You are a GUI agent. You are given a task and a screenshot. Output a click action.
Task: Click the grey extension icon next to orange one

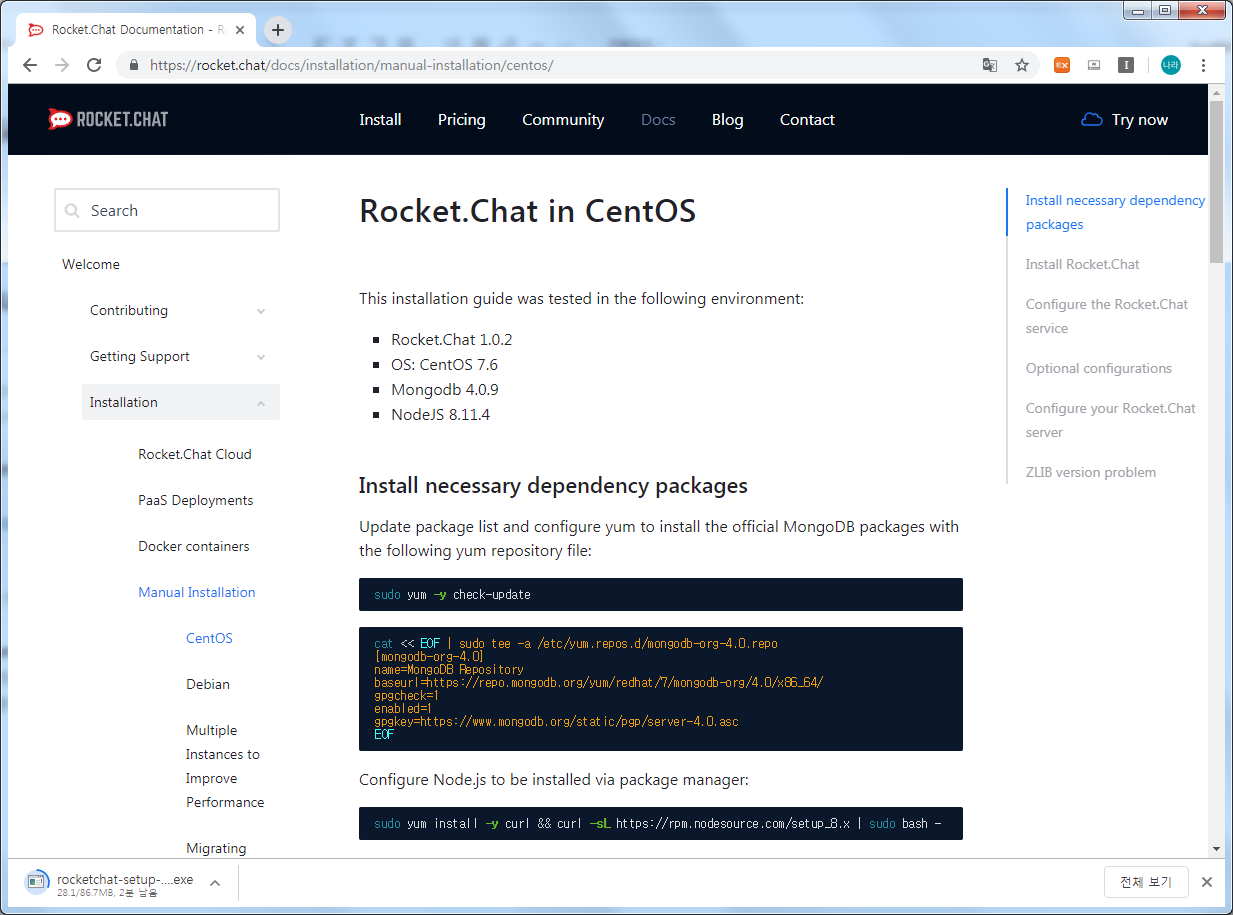1094,65
